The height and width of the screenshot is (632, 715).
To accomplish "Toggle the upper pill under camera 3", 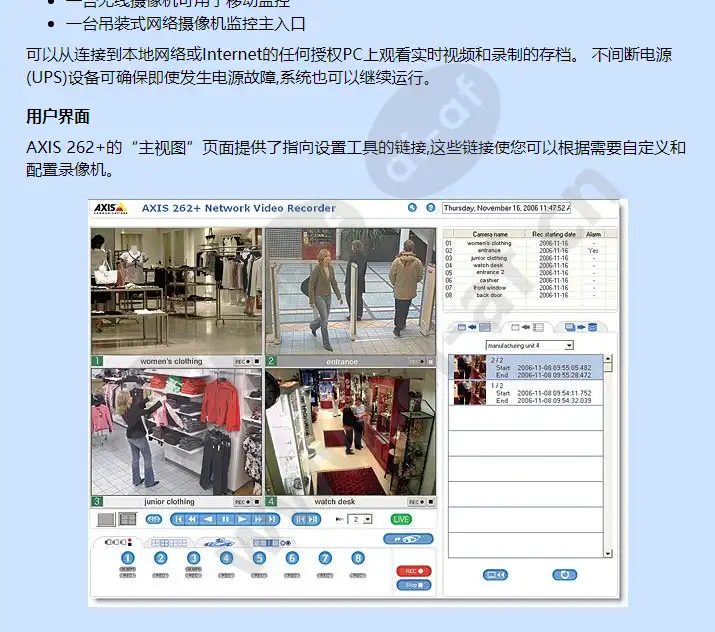I will tap(193, 570).
